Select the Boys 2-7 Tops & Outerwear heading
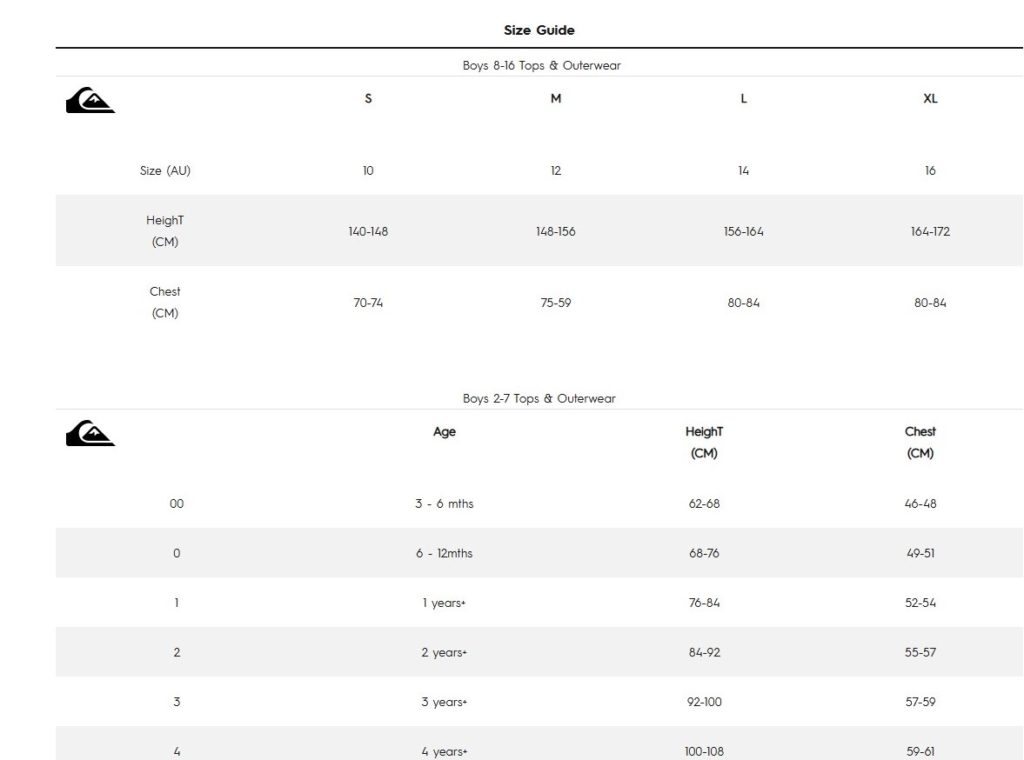This screenshot has width=1024, height=760. (540, 399)
